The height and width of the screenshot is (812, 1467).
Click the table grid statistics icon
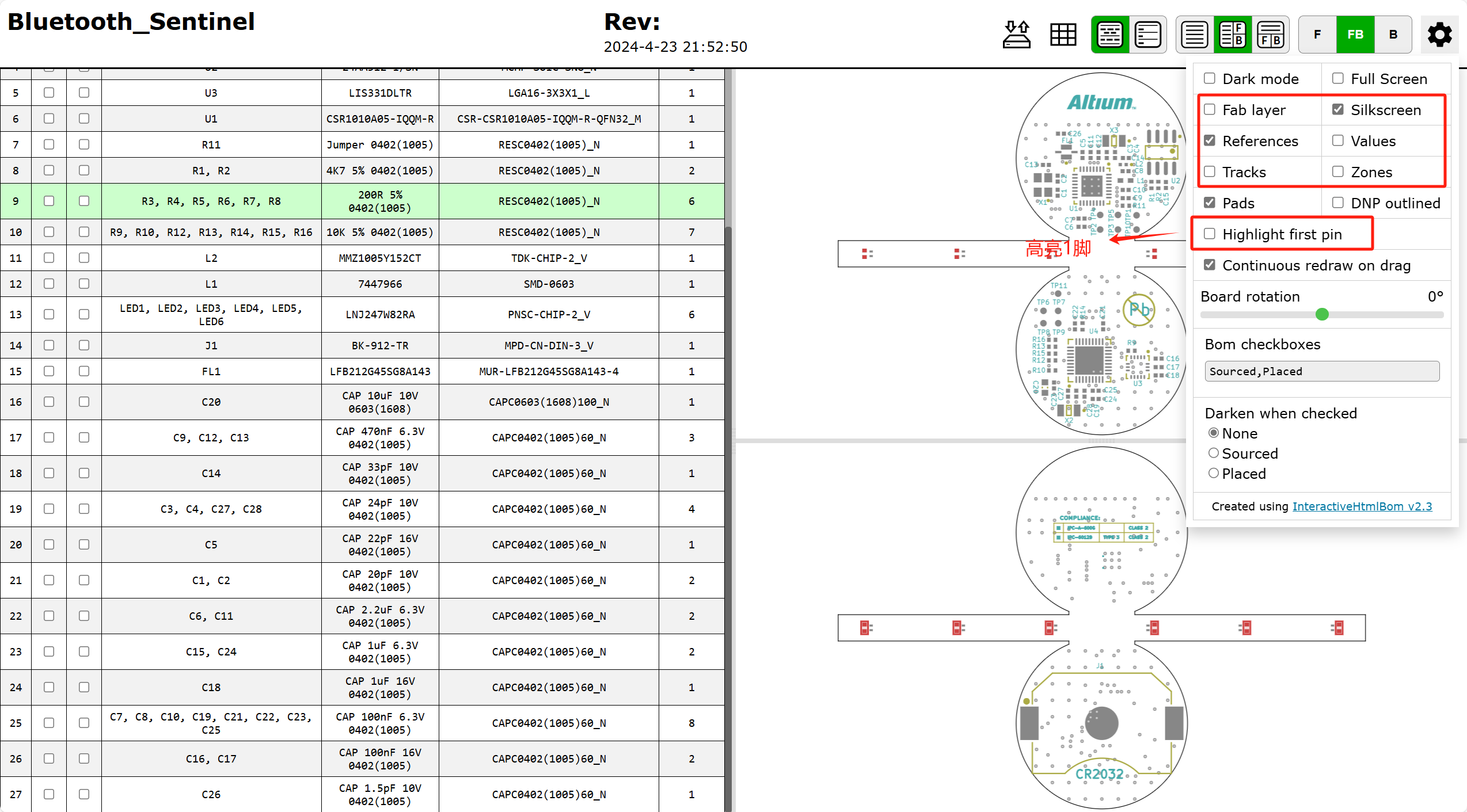tap(1063, 35)
